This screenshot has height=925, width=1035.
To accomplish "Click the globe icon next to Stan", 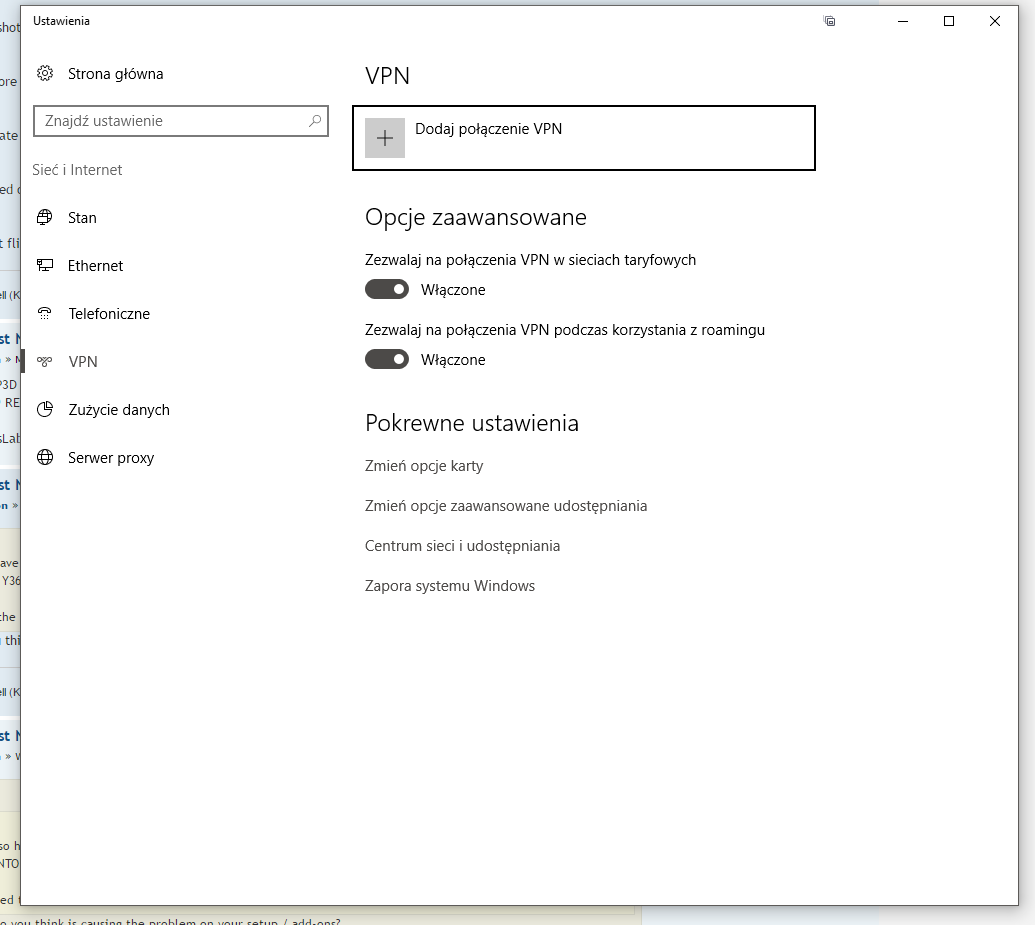I will point(45,218).
